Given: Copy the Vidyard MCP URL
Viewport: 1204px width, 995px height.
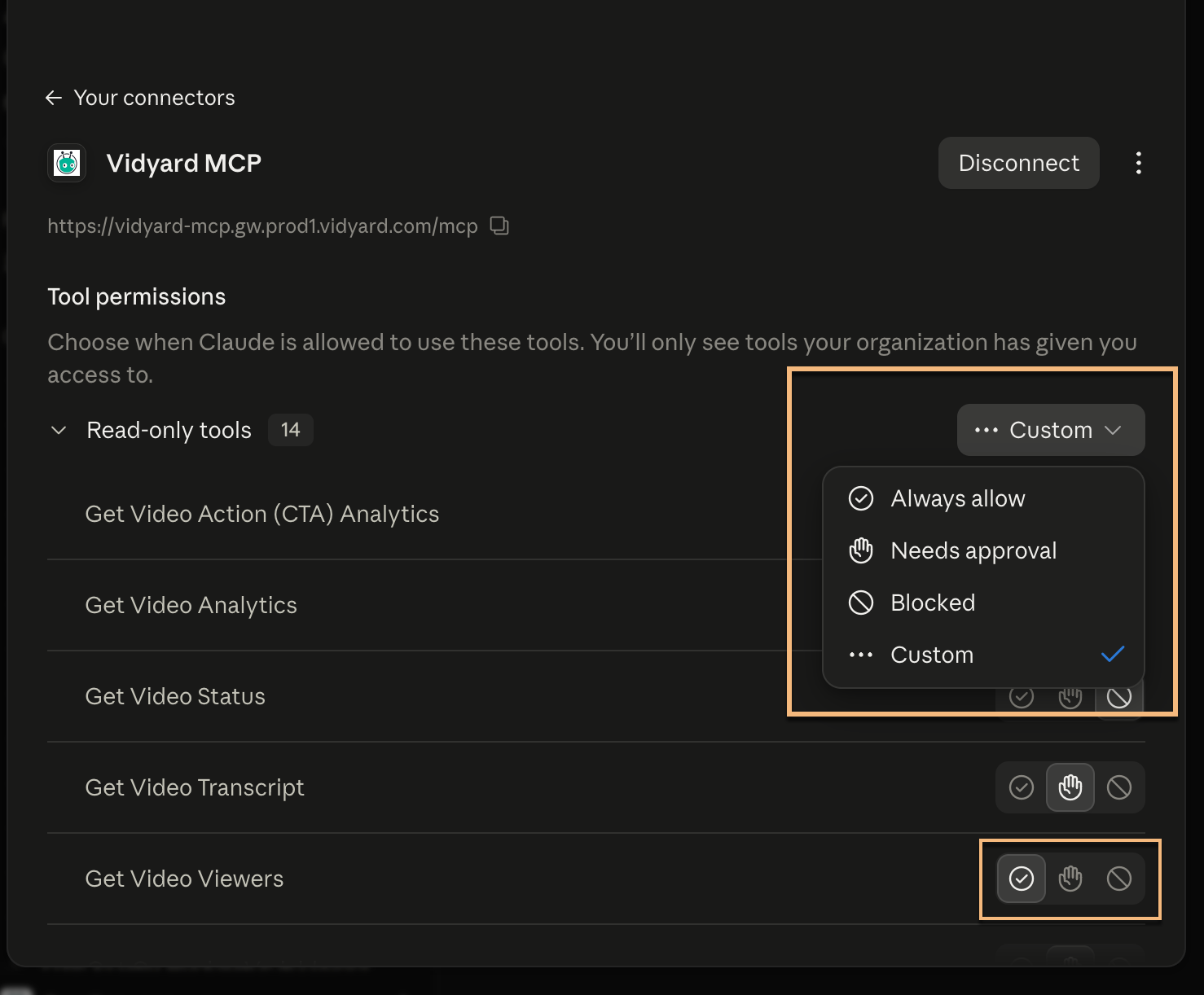Looking at the screenshot, I should tap(499, 226).
